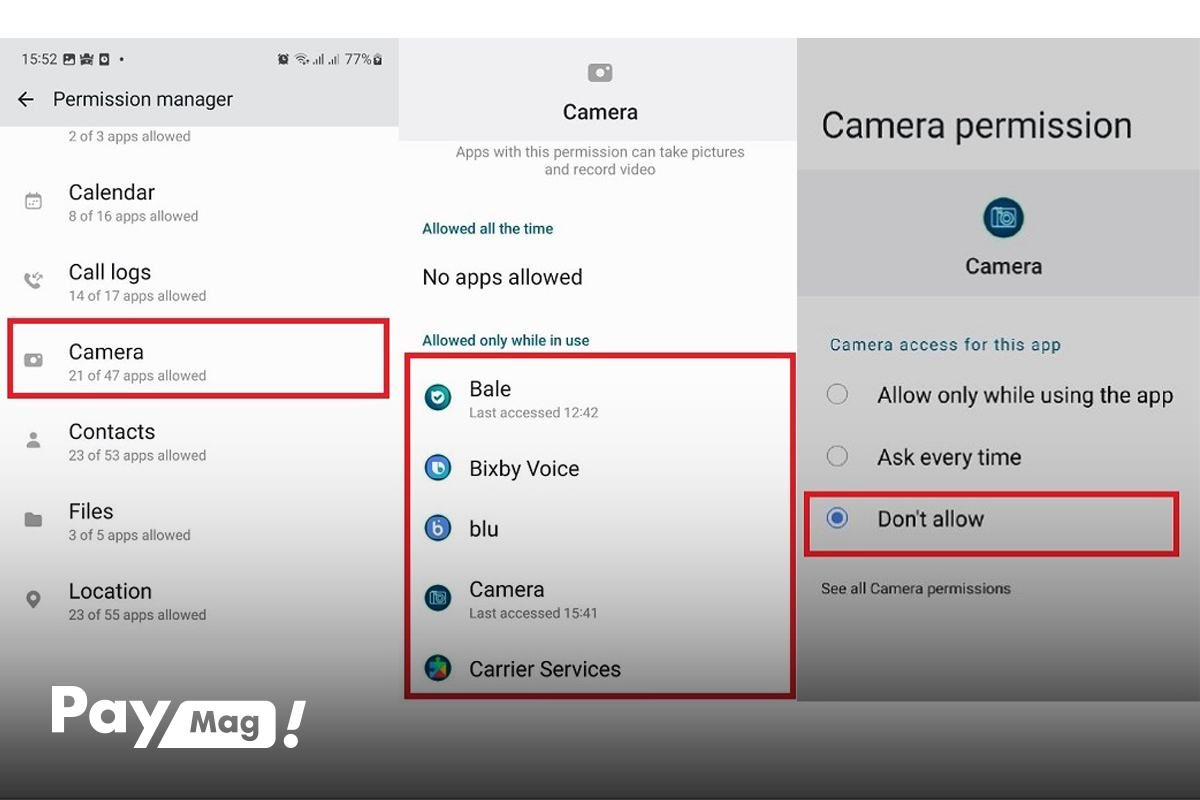This screenshot has width=1200, height=800.
Task: Tap the Bale app icon
Action: click(438, 398)
